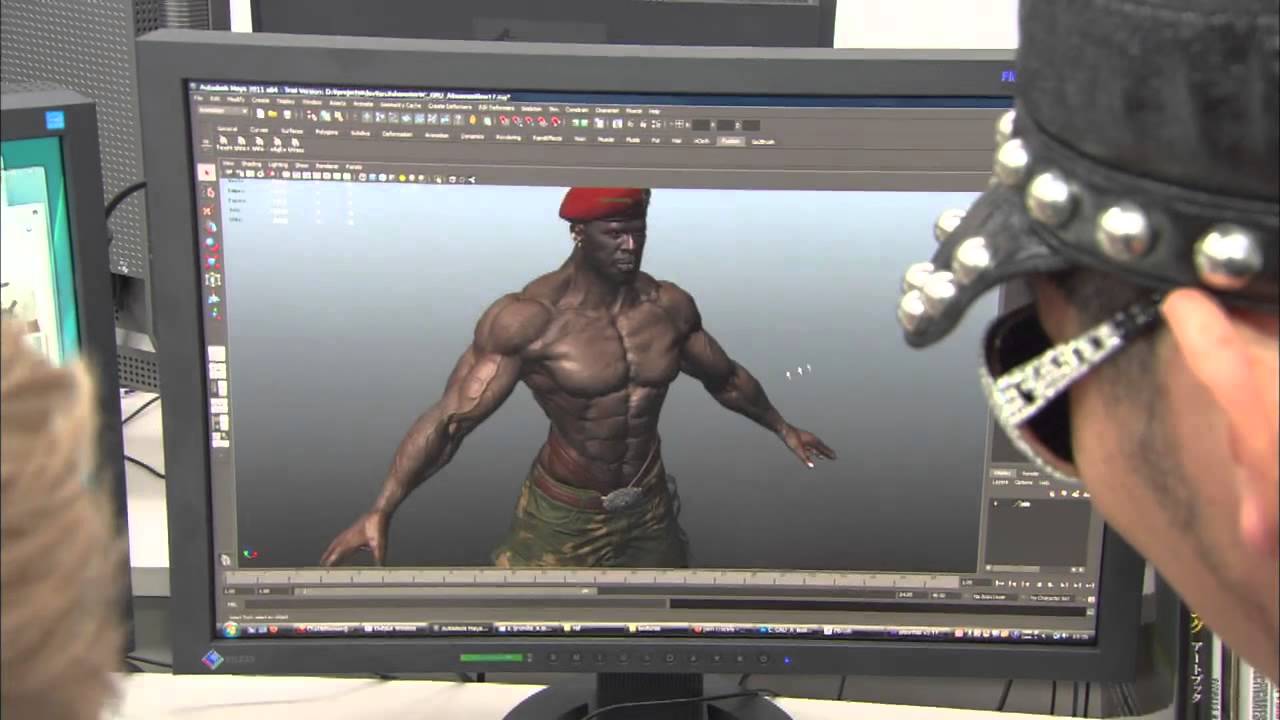The height and width of the screenshot is (720, 1280).
Task: Choose the Paint Selection tool
Action: (208, 210)
